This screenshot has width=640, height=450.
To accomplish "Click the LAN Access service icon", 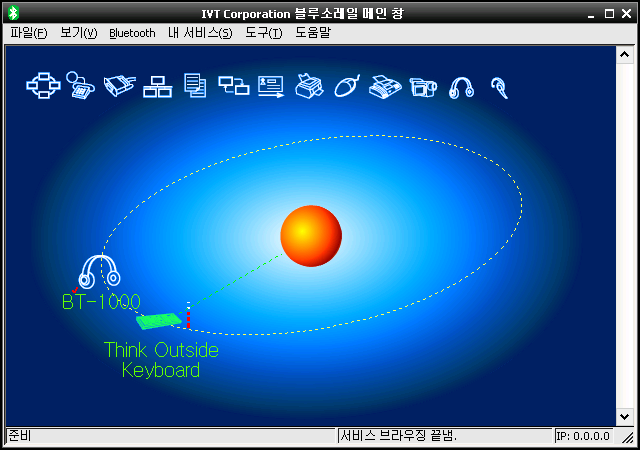I will [158, 87].
